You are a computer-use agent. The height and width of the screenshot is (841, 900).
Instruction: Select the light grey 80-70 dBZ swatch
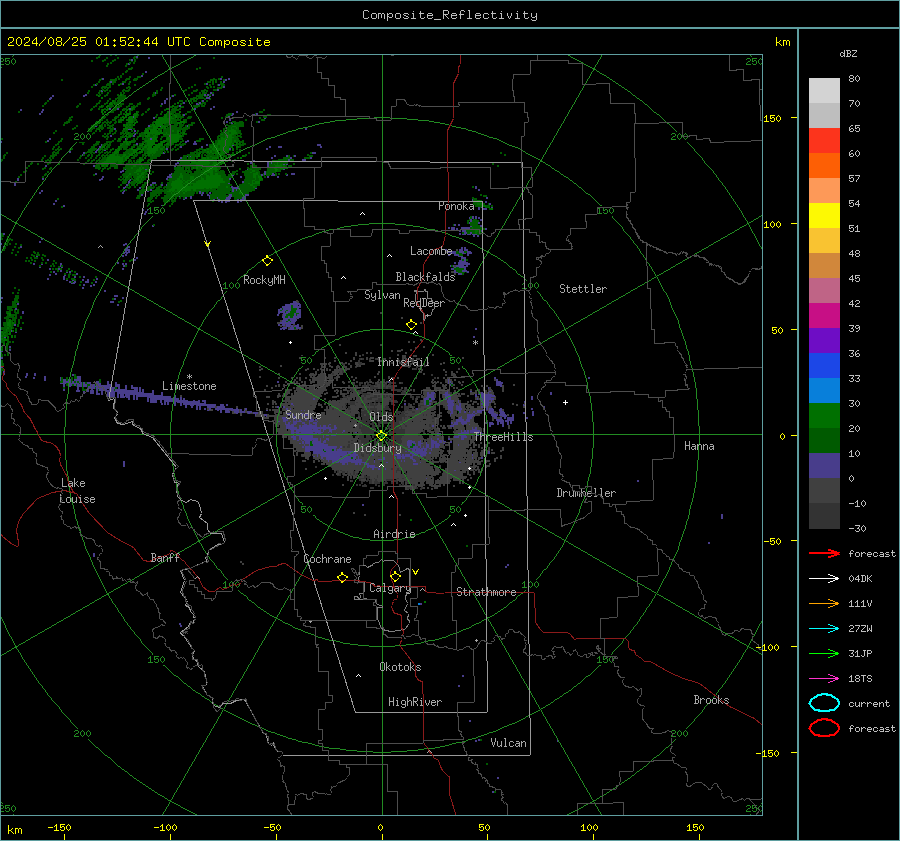click(824, 91)
